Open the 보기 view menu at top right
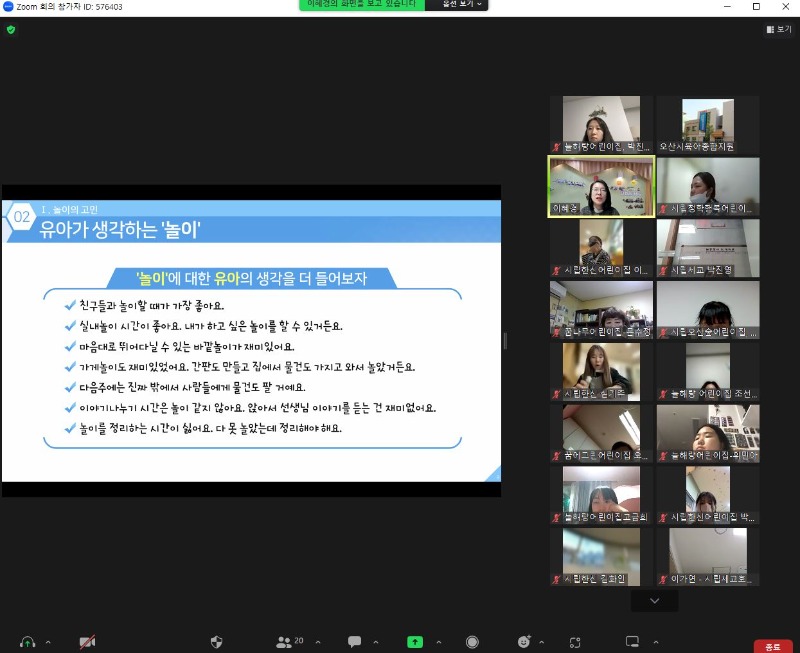The image size is (800, 653). [x=778, y=30]
